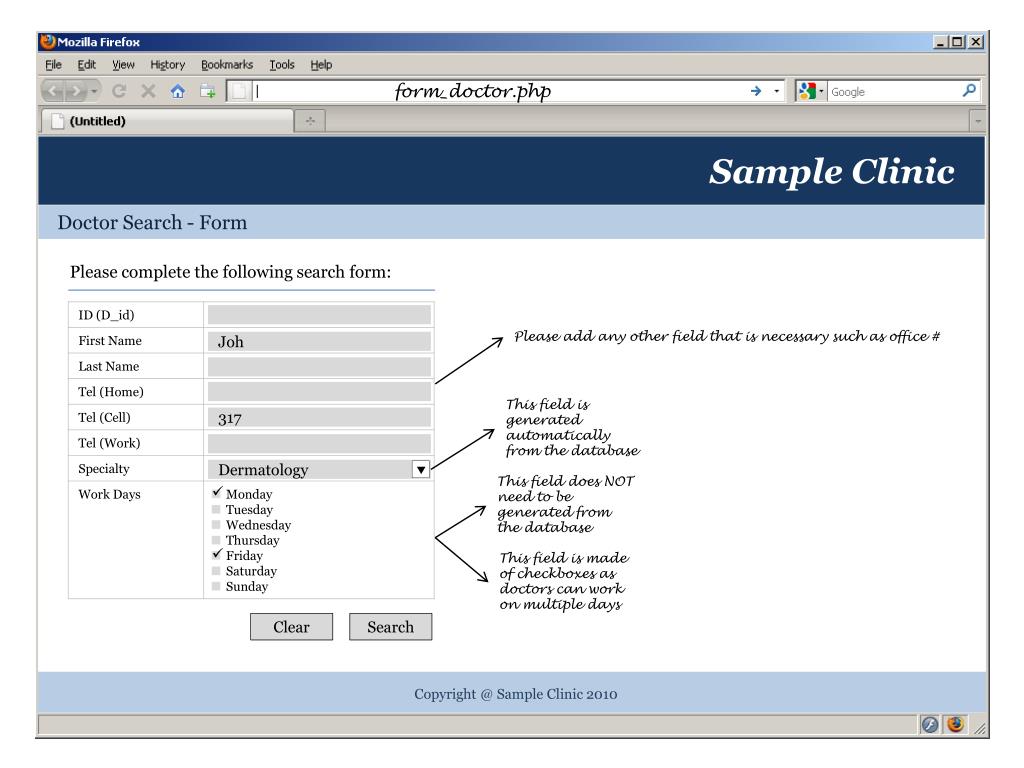
Task: Open the File menu
Action: coord(54,65)
